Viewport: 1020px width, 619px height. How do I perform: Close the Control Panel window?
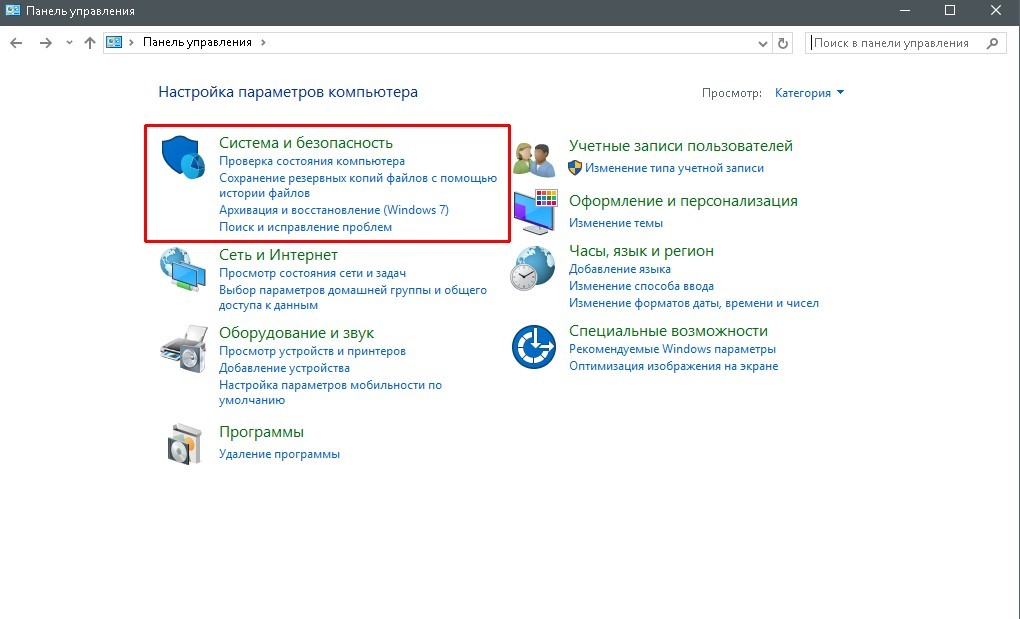pos(996,11)
